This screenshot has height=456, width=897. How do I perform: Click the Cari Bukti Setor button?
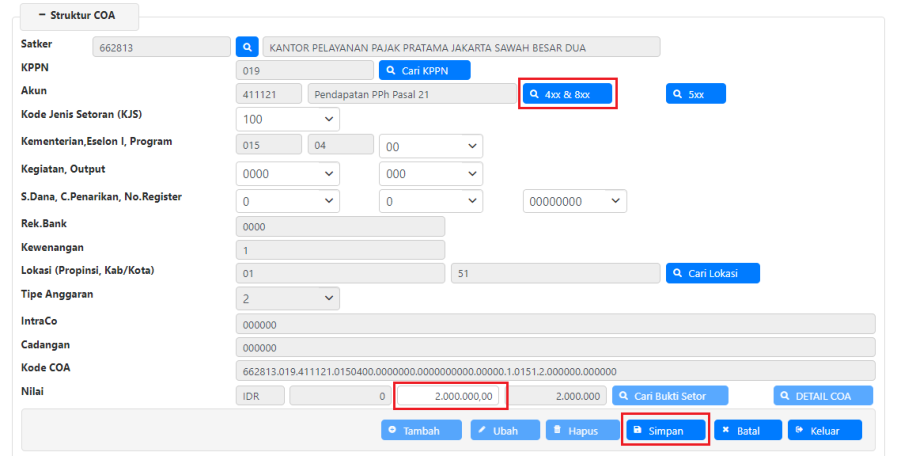coord(669,396)
